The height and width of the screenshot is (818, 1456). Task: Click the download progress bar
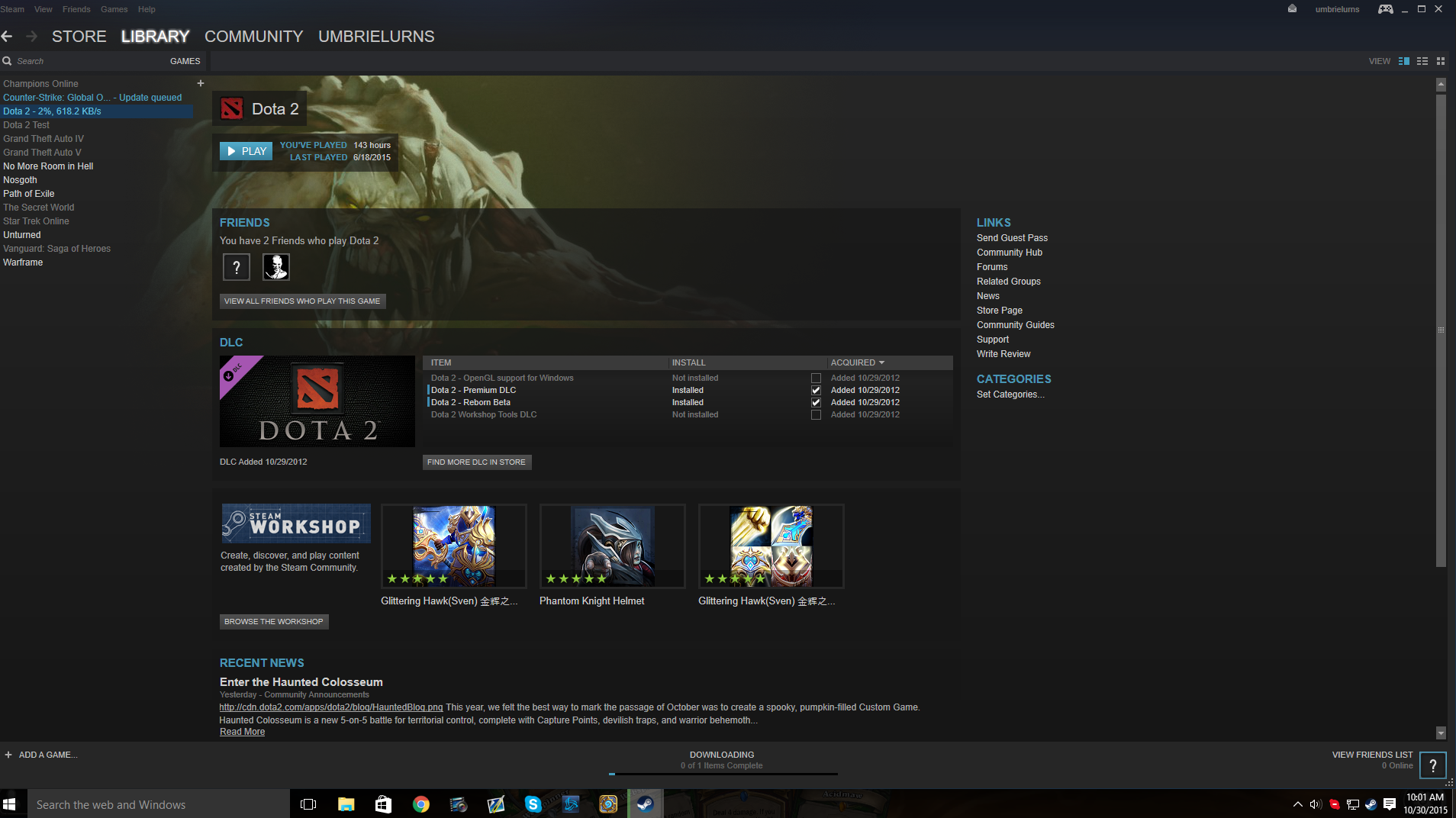[723, 774]
